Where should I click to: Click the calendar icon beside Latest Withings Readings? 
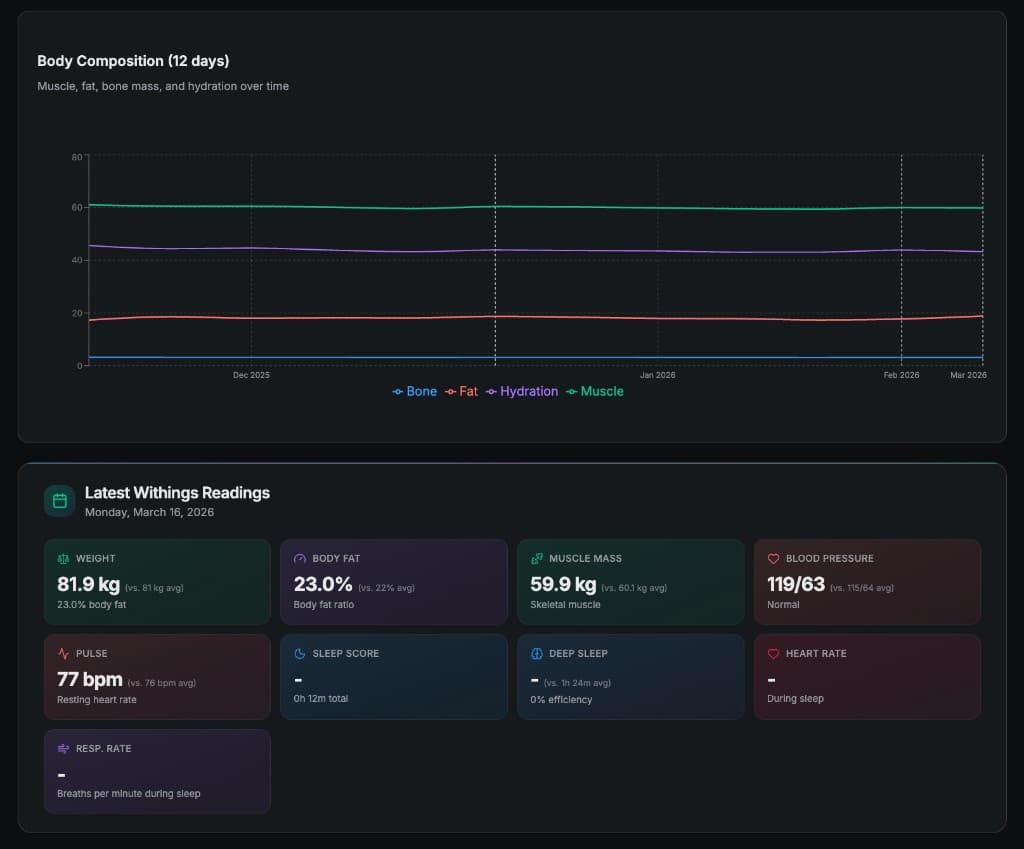click(59, 501)
